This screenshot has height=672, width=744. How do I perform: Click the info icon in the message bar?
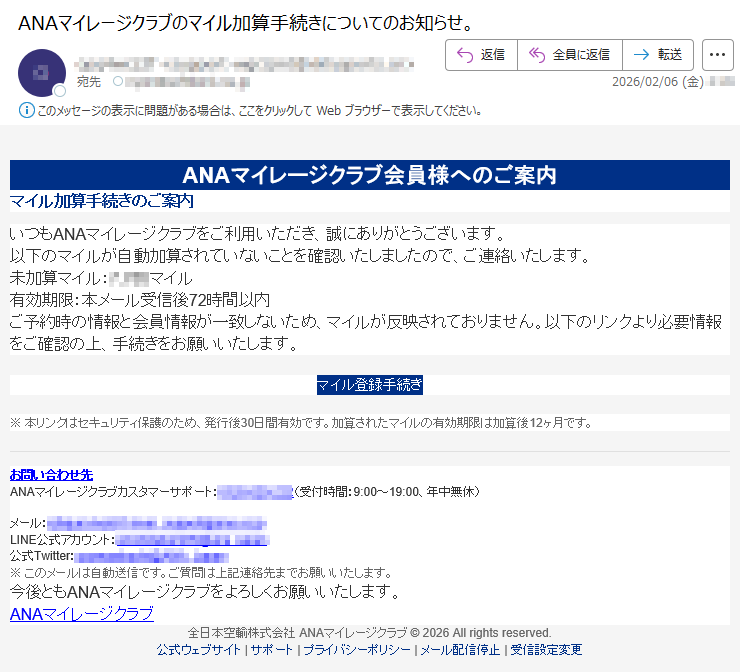[26, 110]
